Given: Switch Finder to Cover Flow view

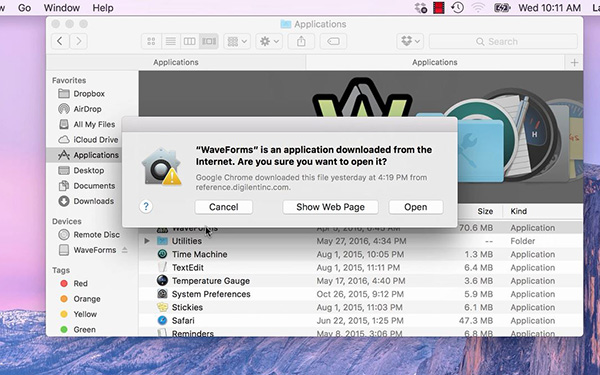Looking at the screenshot, I should coord(209,41).
